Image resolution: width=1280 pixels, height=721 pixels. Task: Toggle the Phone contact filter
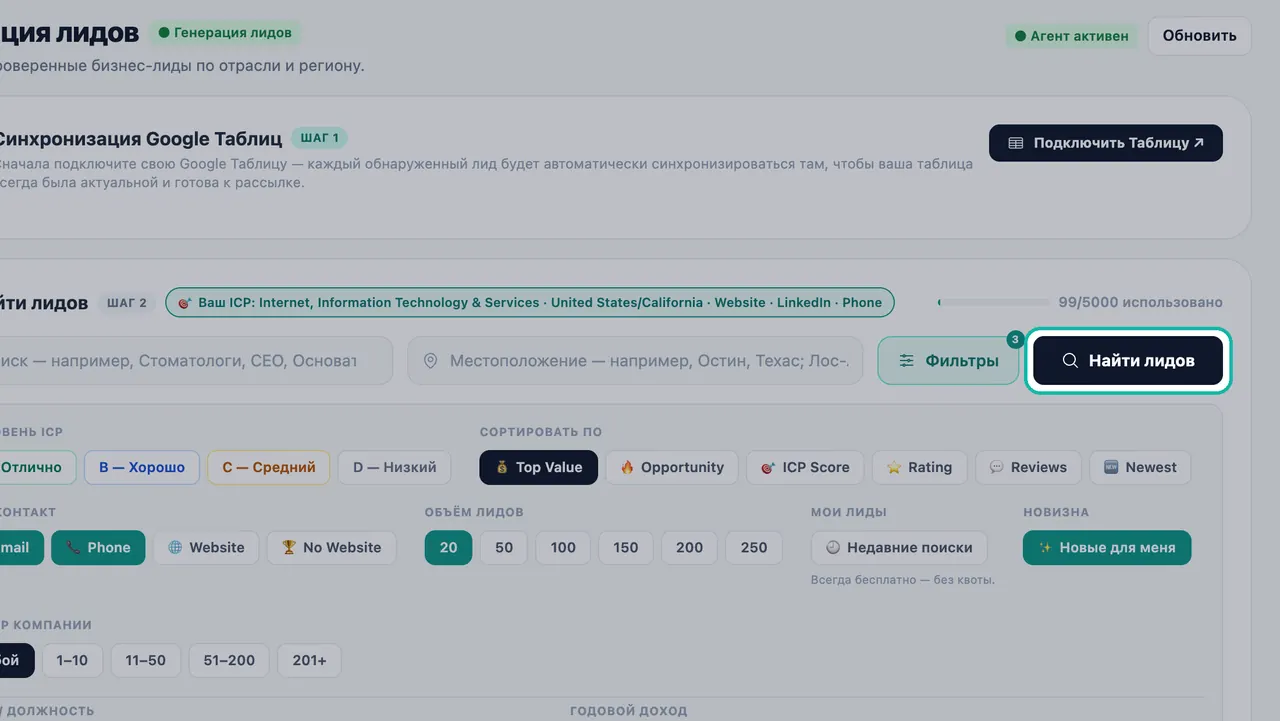tap(98, 547)
